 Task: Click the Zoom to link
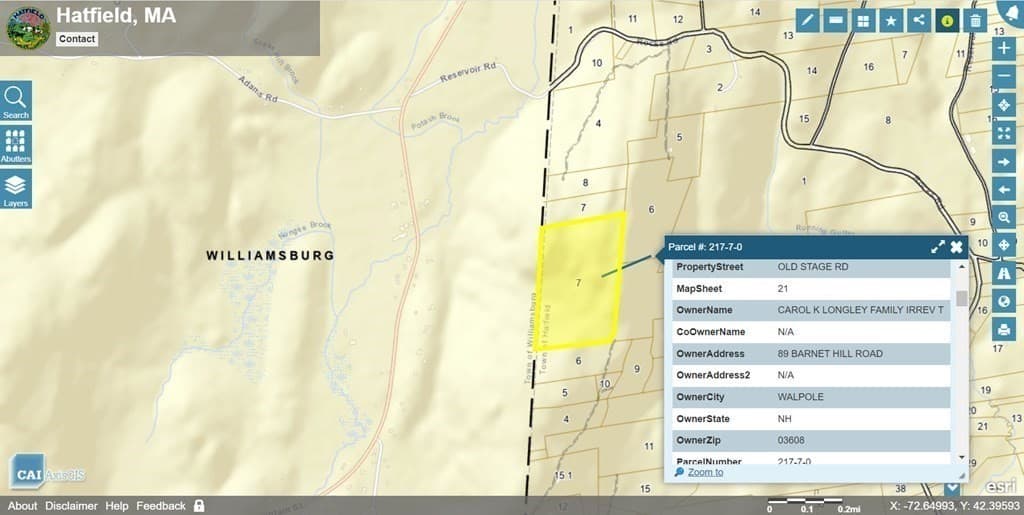click(x=705, y=472)
